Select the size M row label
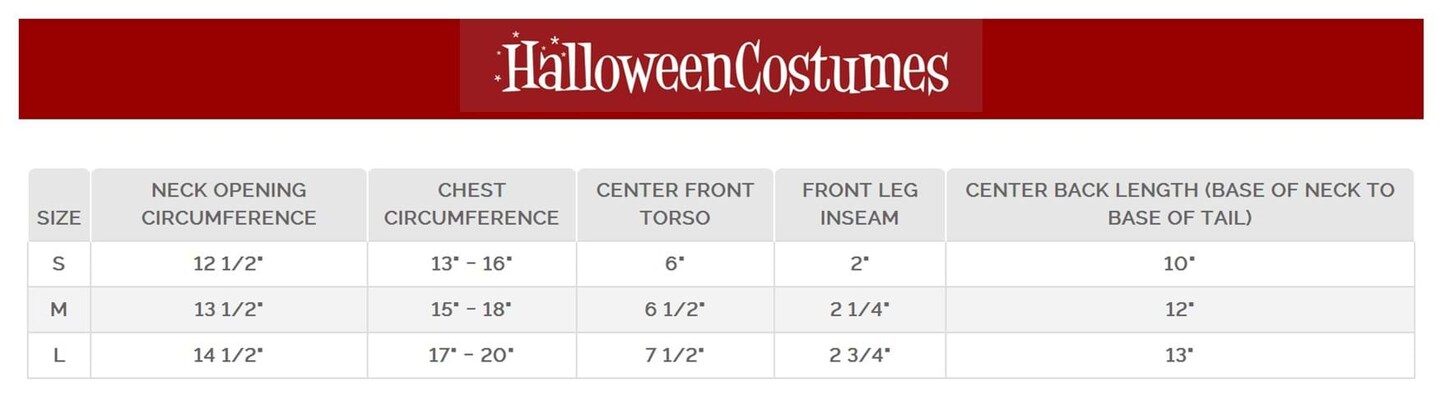 coord(59,310)
